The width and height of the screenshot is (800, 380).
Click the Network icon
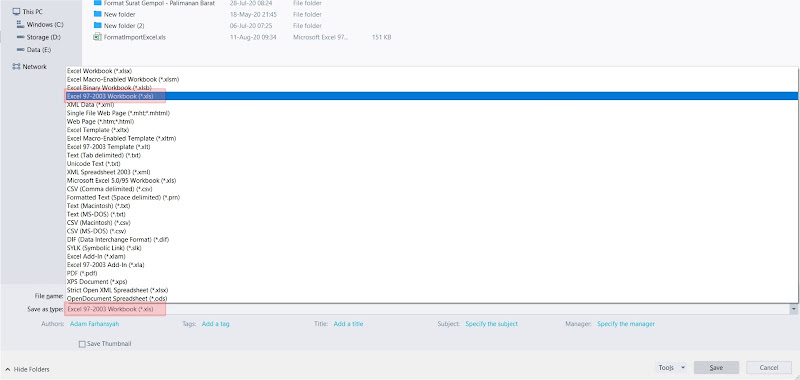pyautogui.click(x=16, y=67)
